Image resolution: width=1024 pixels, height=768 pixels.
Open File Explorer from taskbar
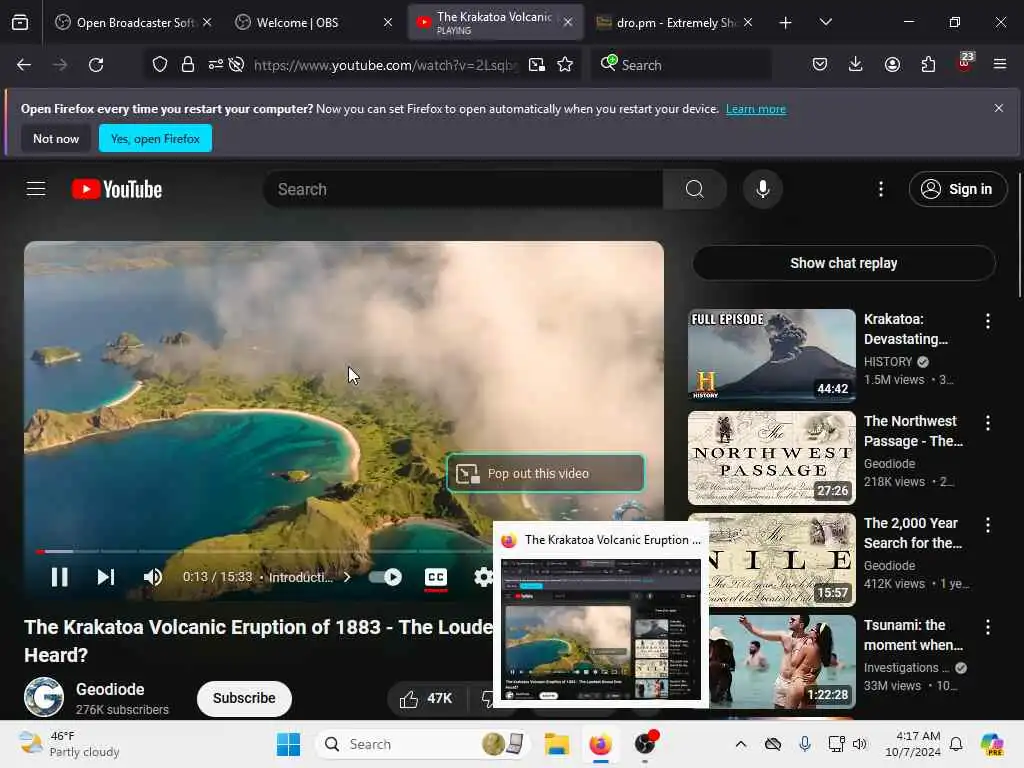click(x=557, y=744)
